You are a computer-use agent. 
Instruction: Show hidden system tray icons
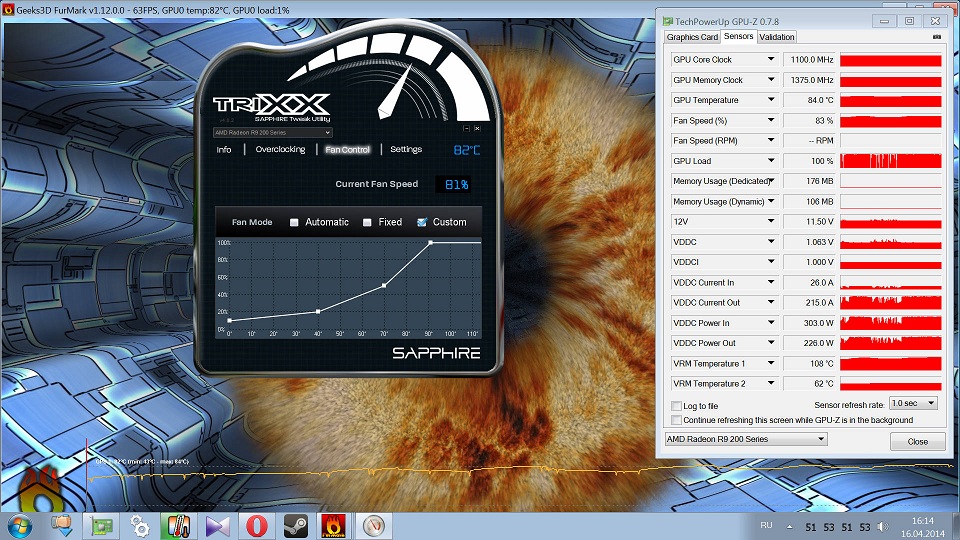click(x=789, y=527)
